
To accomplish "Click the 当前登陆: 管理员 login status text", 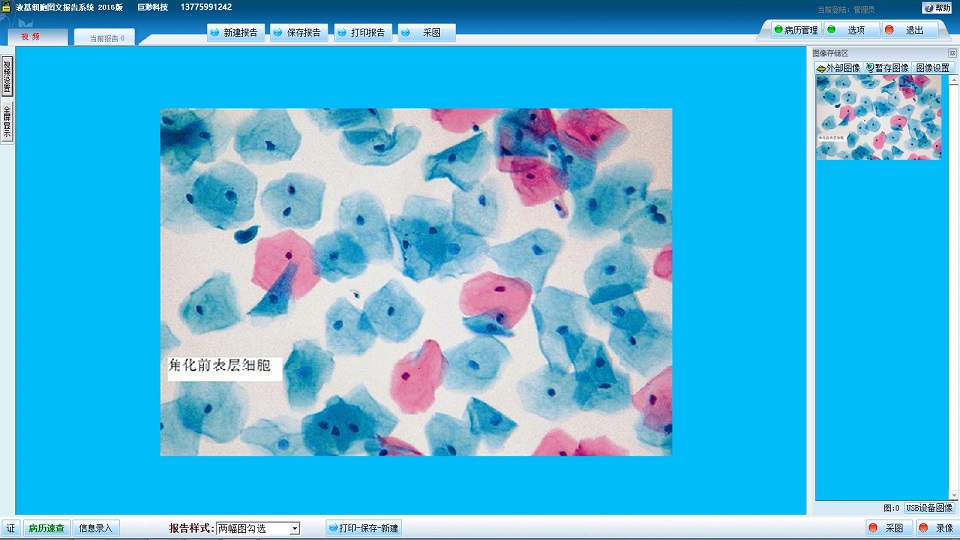I will (x=846, y=10).
